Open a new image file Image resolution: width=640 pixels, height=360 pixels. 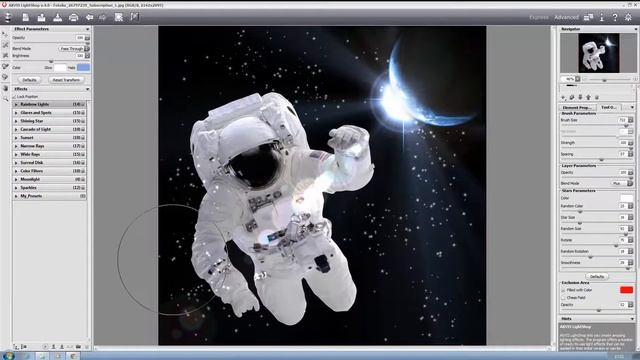(25, 17)
